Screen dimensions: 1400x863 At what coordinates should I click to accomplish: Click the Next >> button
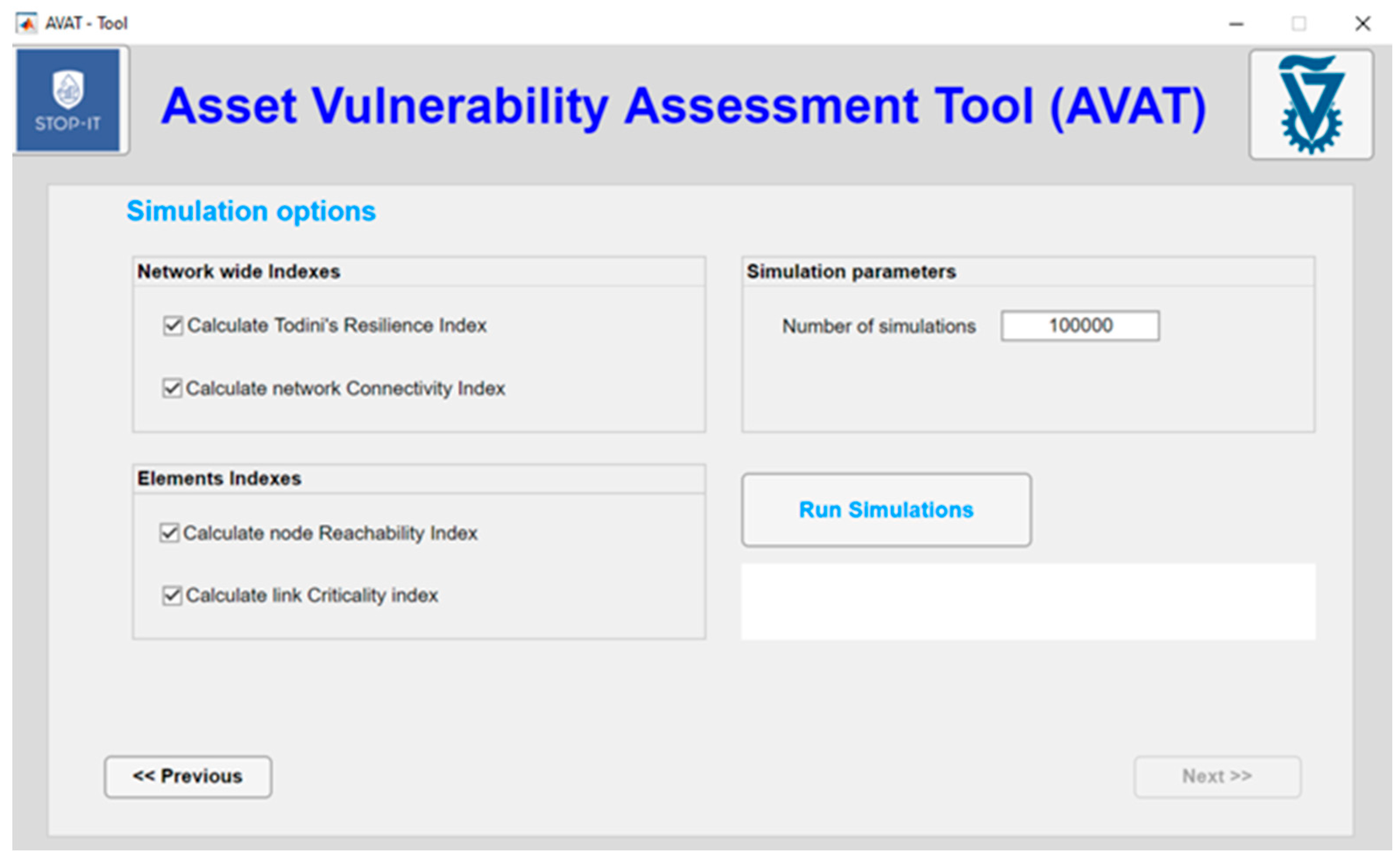pyautogui.click(x=1217, y=777)
